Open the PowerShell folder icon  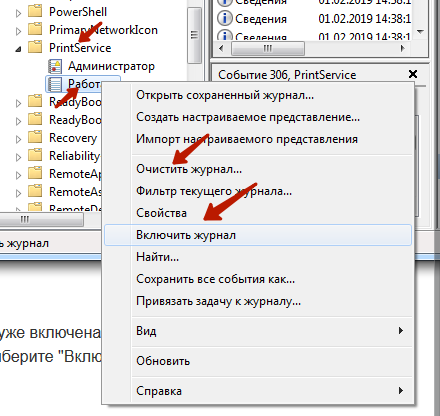[35, 11]
